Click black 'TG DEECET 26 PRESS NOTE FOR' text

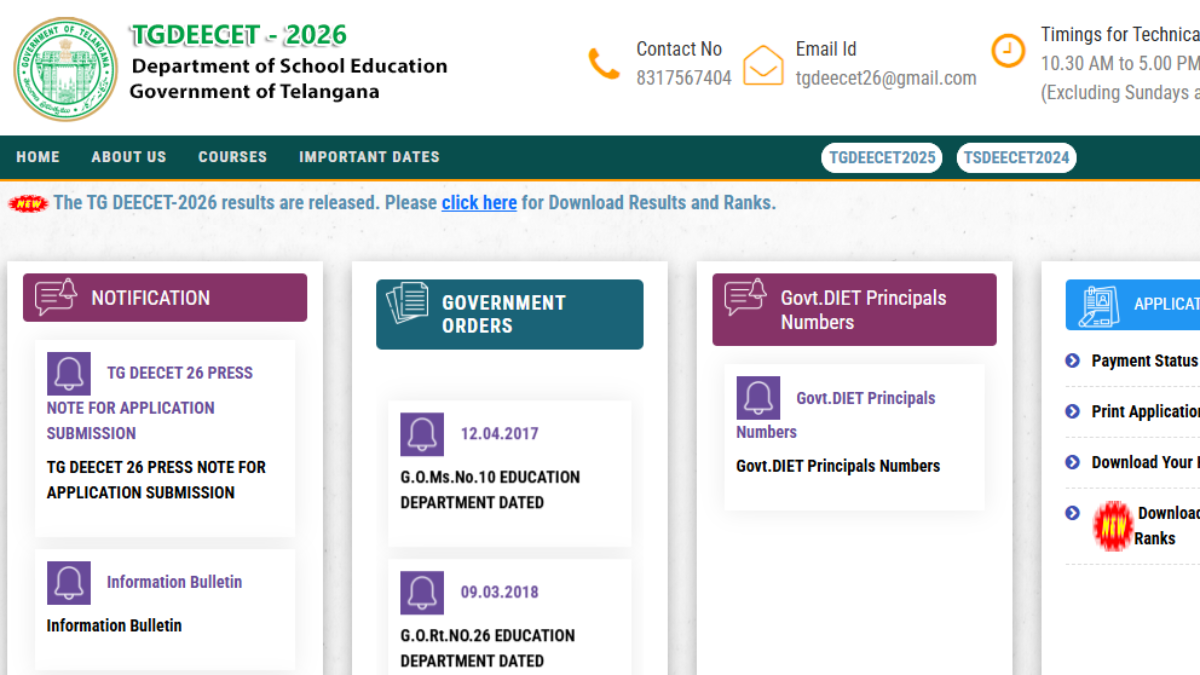(x=156, y=467)
